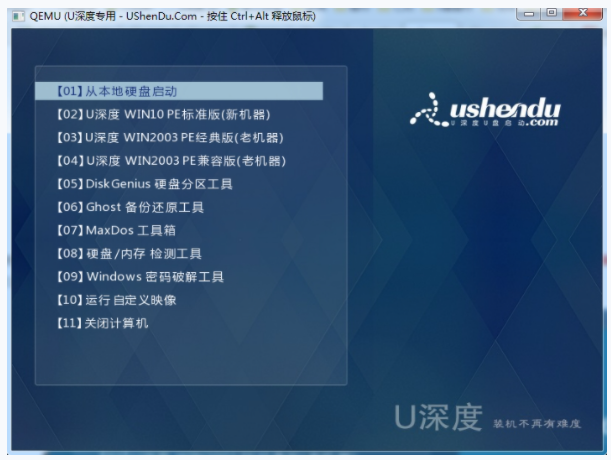Launch 【06】Ghost 备份还原工具
This screenshot has height=460, width=611.
click(x=130, y=207)
